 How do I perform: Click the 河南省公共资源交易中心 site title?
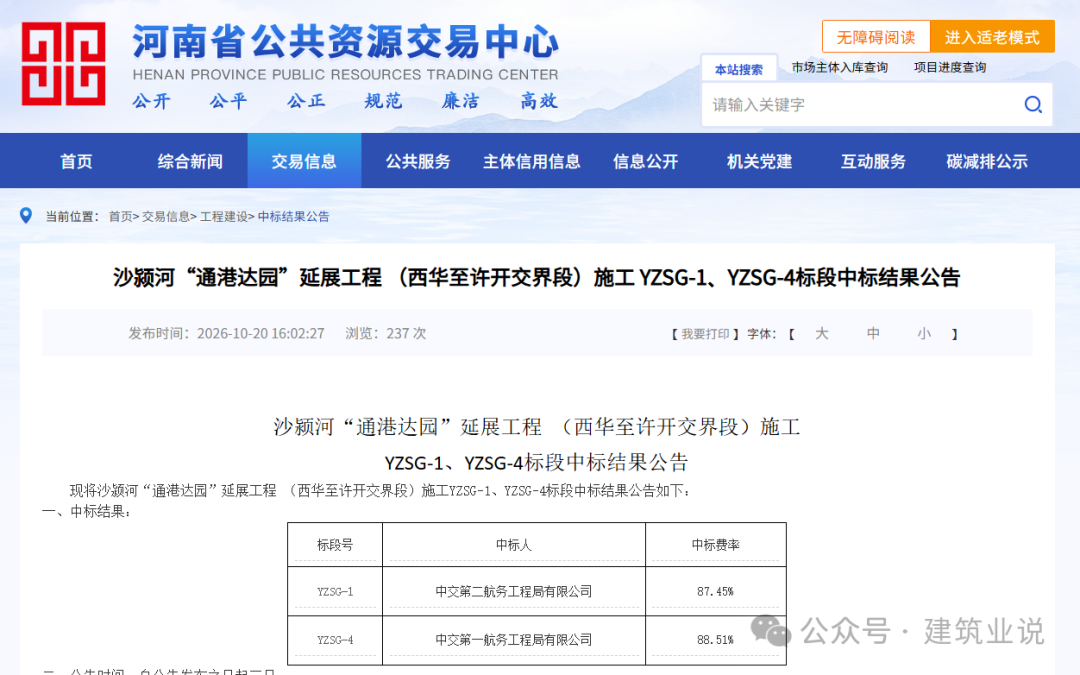[346, 41]
